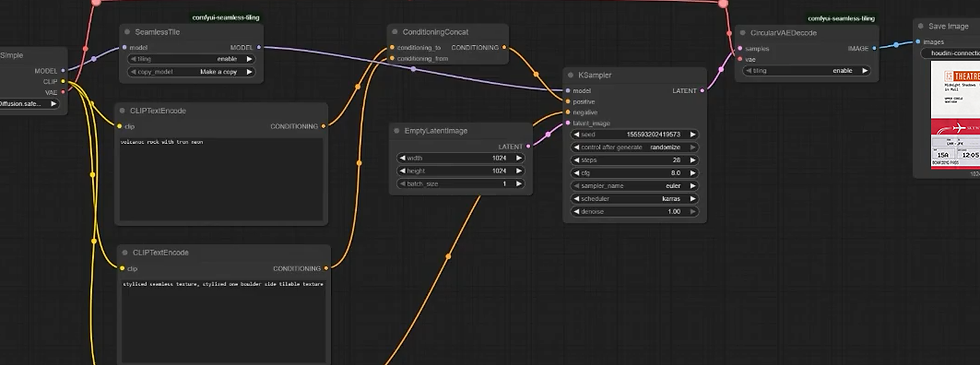Open the control after generate randomize dropdown
The width and height of the screenshot is (980, 365).
(x=635, y=147)
